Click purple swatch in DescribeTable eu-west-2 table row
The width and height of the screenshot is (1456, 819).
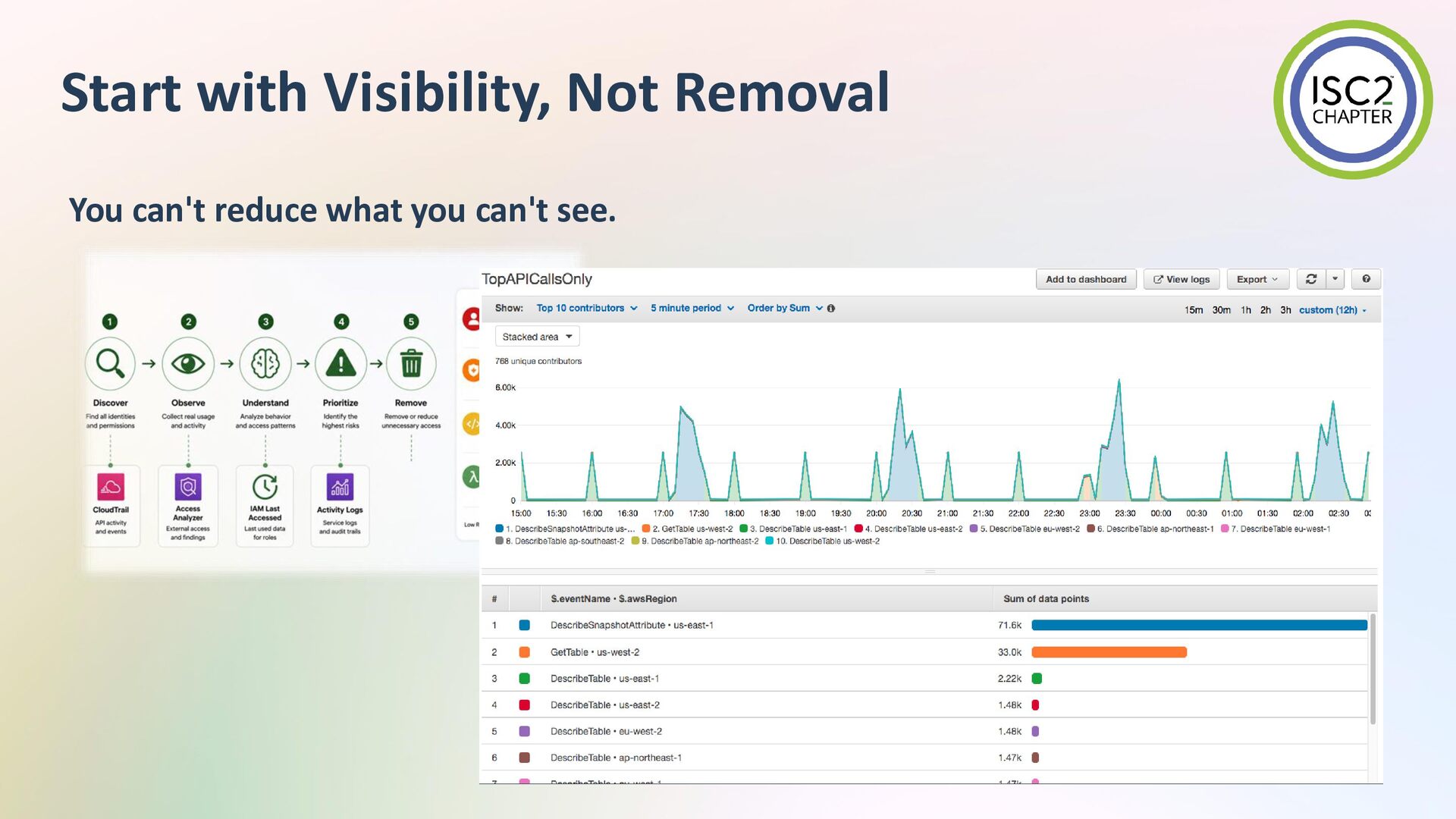(x=524, y=732)
